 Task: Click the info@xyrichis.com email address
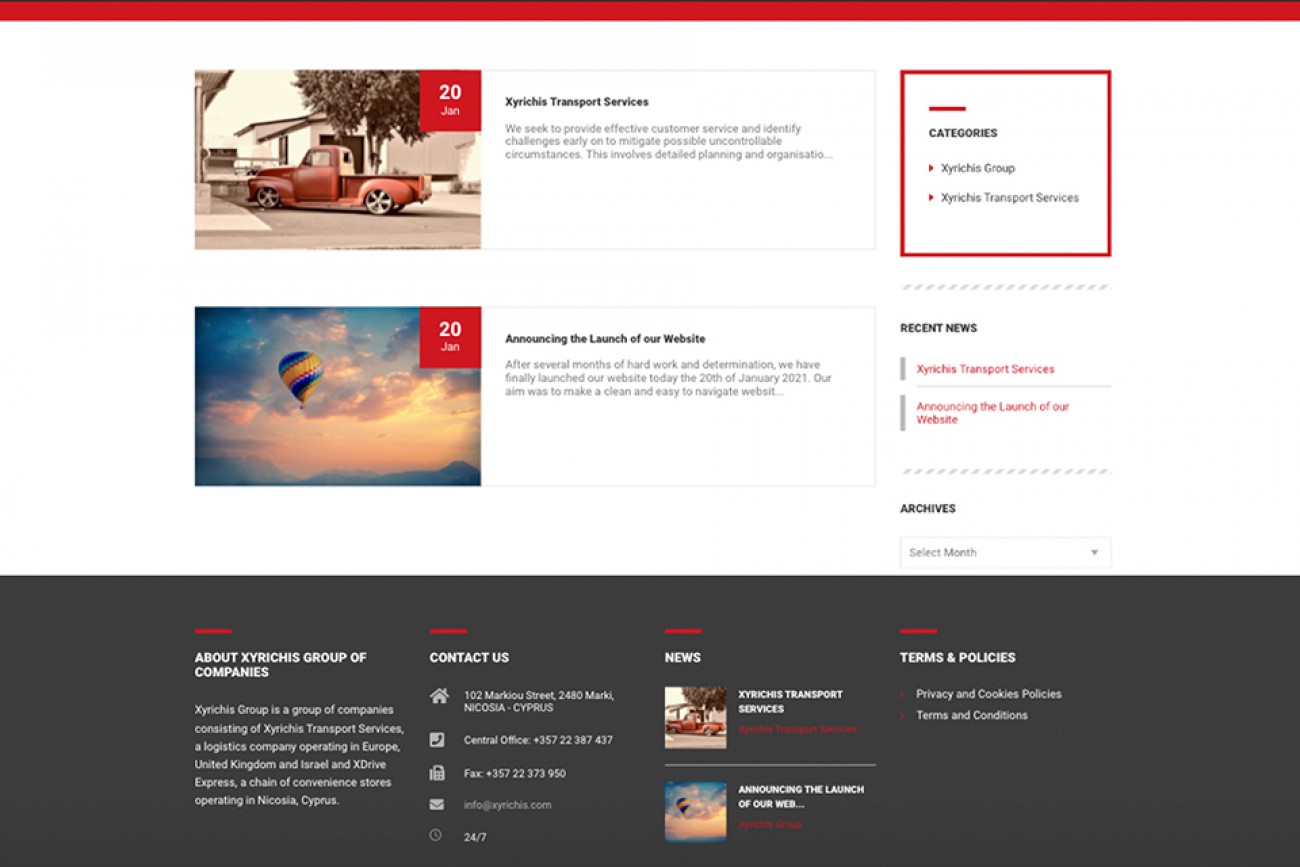[507, 805]
